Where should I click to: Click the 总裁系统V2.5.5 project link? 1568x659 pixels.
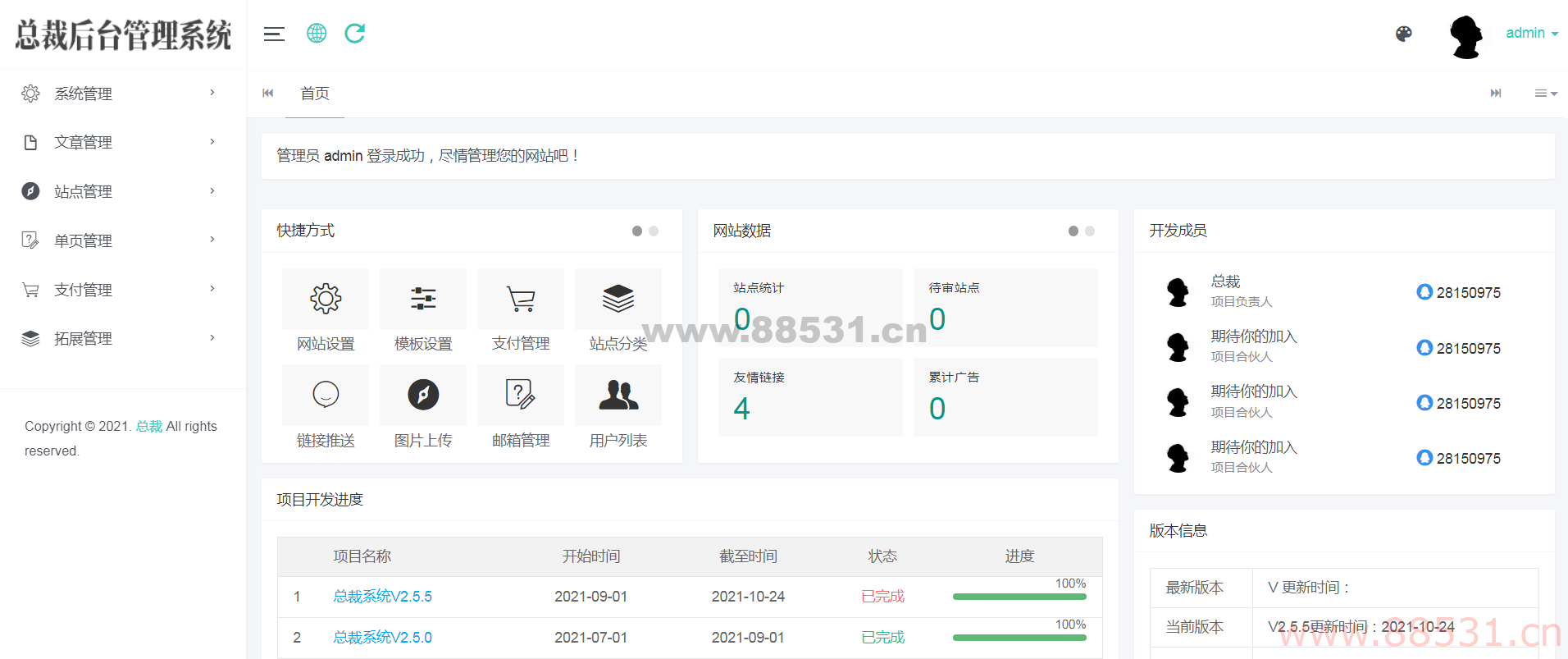pyautogui.click(x=382, y=597)
